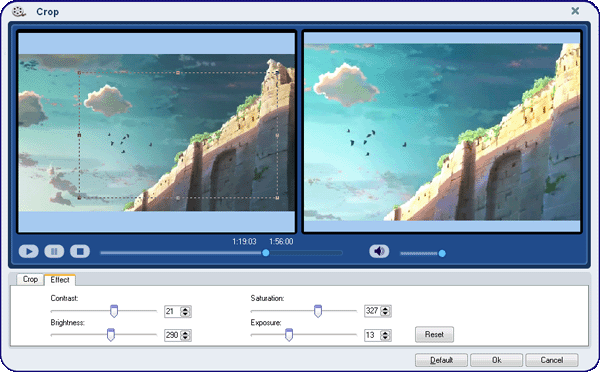The width and height of the screenshot is (600, 372).
Task: Stop the video playback
Action: click(80, 251)
